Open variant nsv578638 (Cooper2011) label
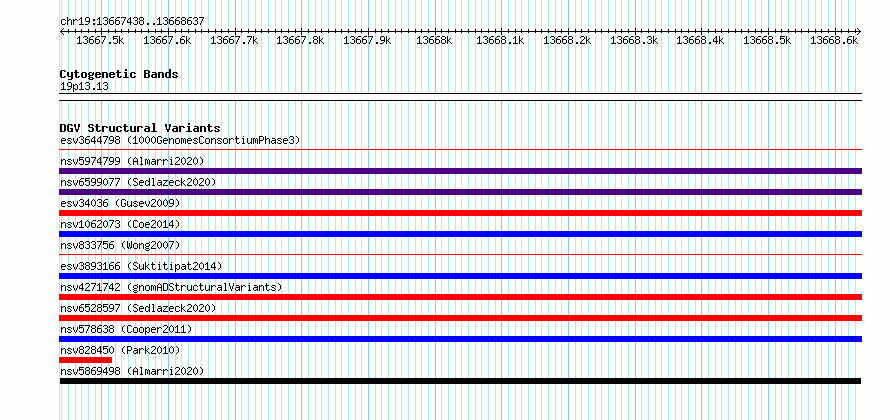This screenshot has height=420, width=890. coord(126,329)
